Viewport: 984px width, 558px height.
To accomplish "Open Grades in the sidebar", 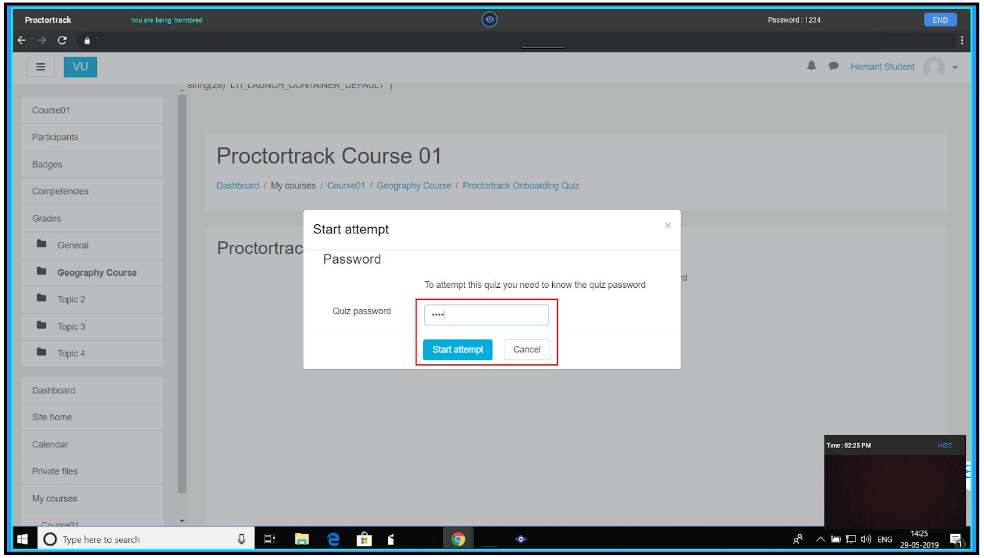I will tap(92, 218).
